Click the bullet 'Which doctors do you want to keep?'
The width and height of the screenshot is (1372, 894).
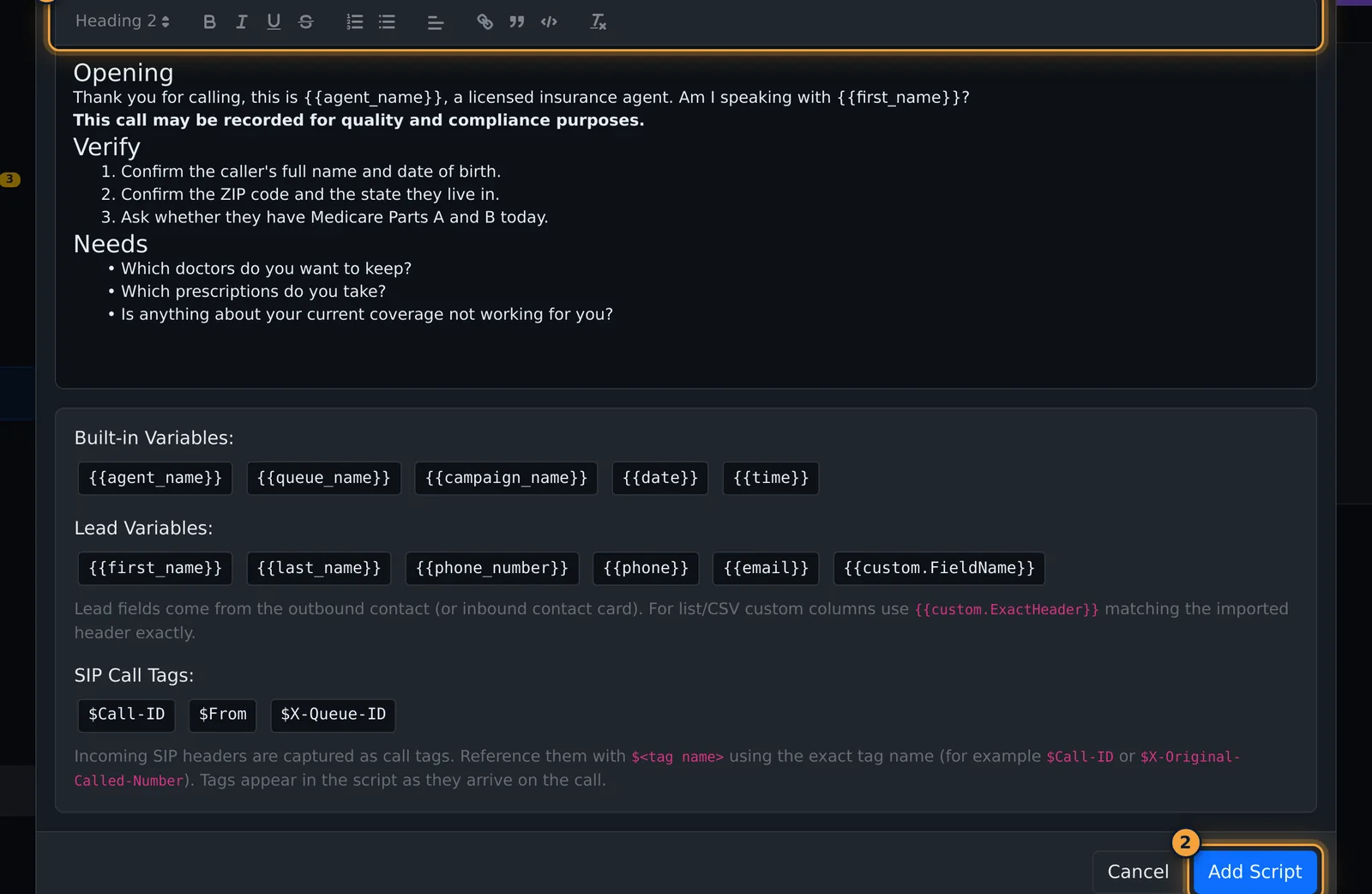coord(266,269)
